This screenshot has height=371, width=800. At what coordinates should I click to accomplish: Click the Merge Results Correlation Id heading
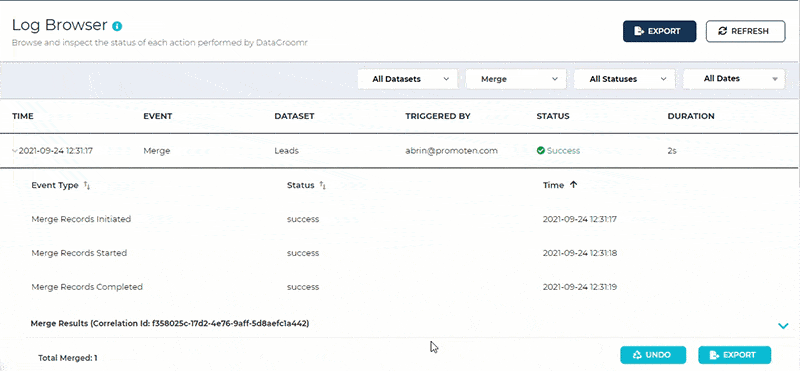(170, 323)
